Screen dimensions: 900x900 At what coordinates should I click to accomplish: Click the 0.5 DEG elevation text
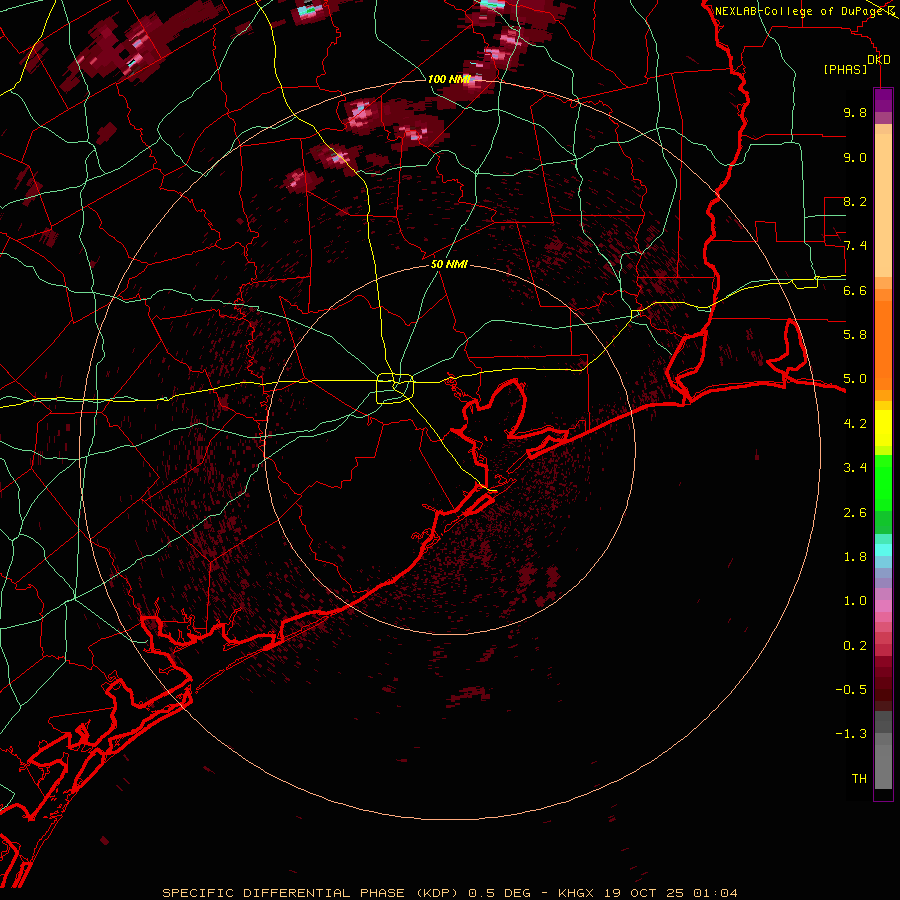(x=499, y=893)
